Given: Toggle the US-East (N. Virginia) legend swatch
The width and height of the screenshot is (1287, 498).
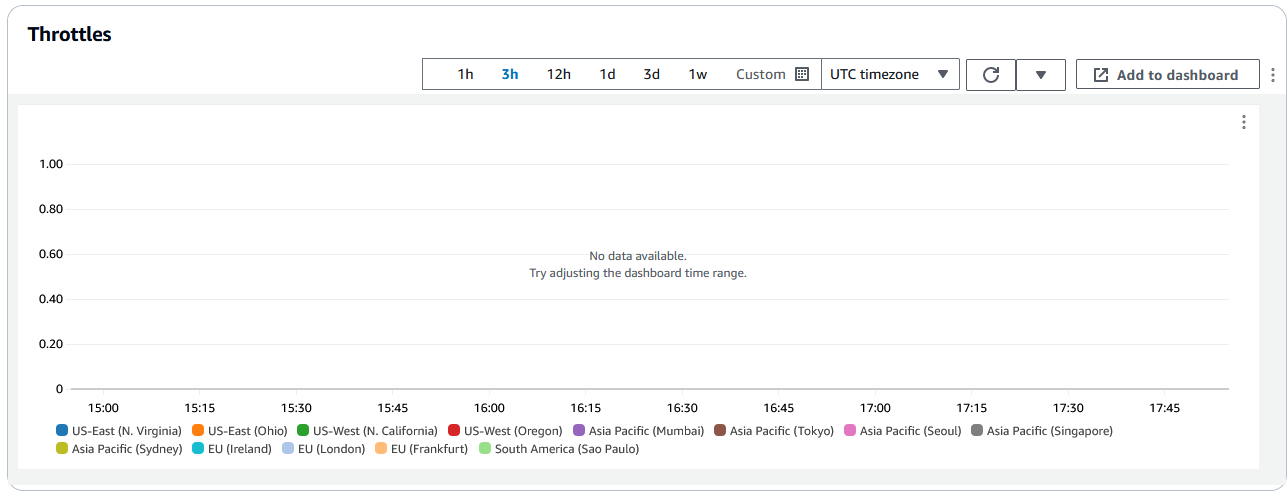Looking at the screenshot, I should tap(62, 431).
